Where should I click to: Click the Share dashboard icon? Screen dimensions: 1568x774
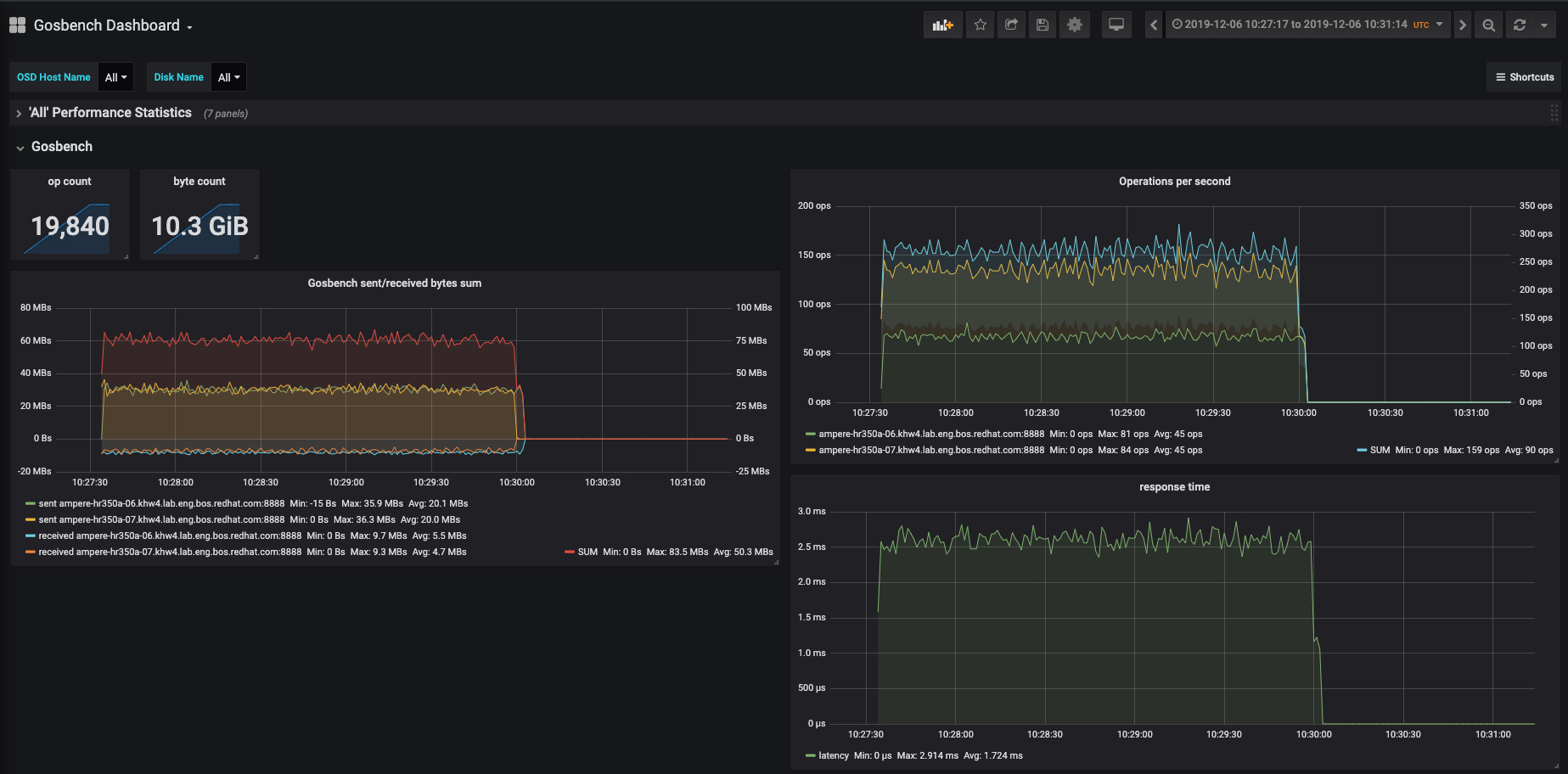[x=1011, y=25]
